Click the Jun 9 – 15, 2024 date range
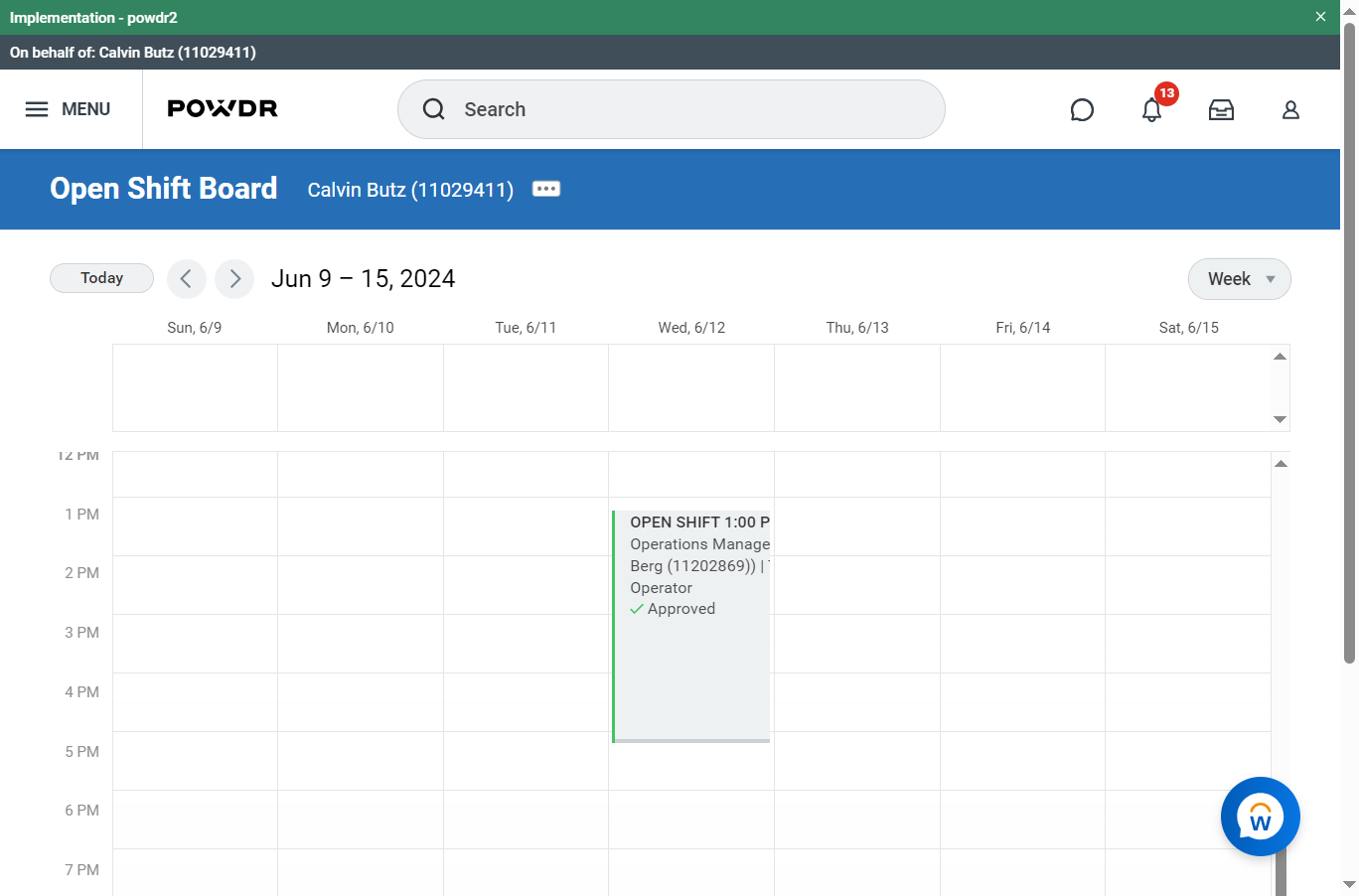 tap(364, 279)
